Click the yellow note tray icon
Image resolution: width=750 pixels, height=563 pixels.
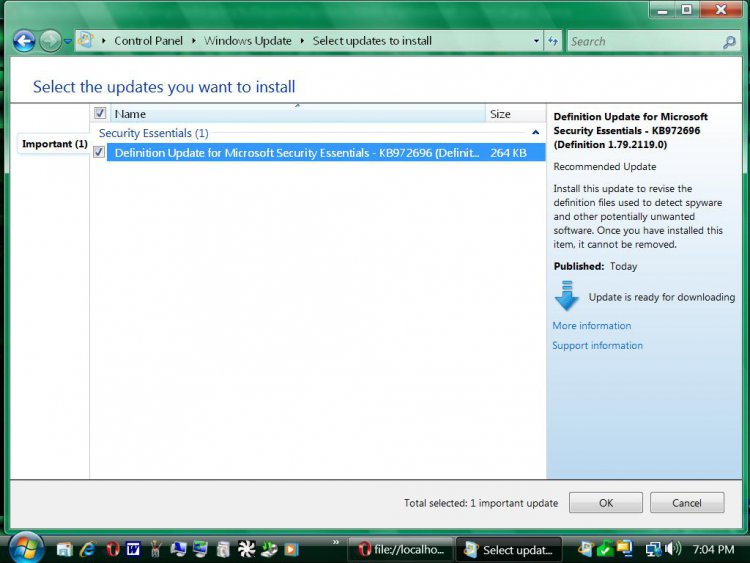pyautogui.click(x=625, y=548)
